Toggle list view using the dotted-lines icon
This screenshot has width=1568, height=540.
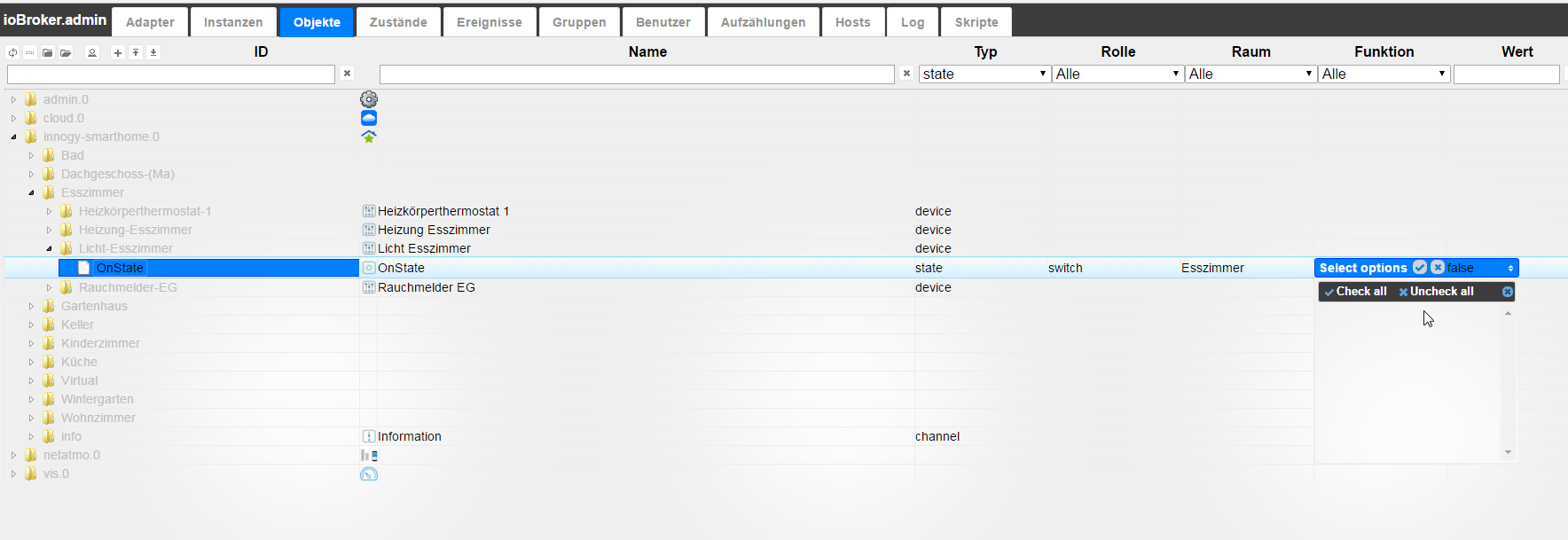coord(30,52)
